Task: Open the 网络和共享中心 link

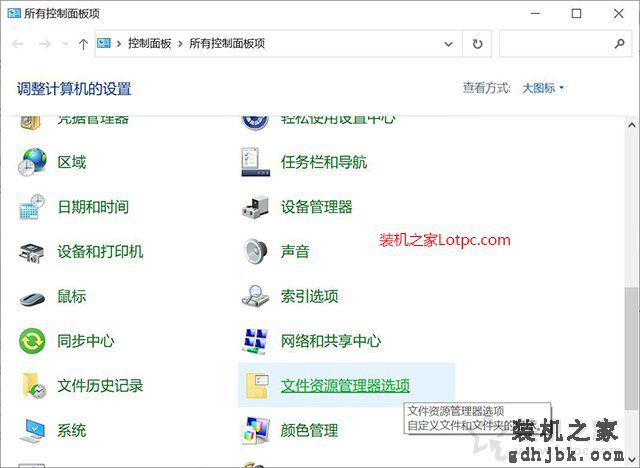Action: pos(331,341)
